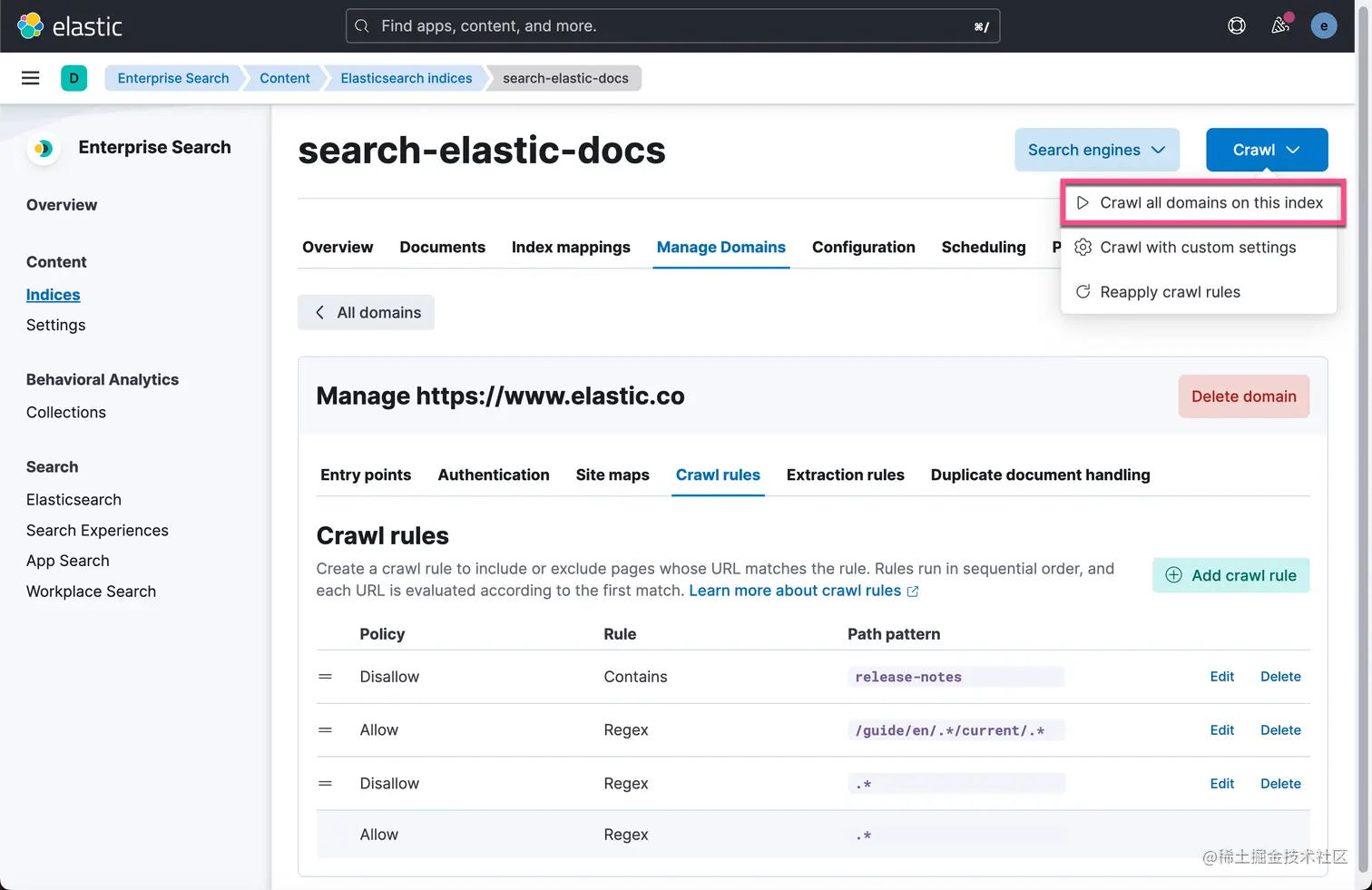Open Elasticsearch in the sidebar
This screenshot has height=890, width=1372.
click(x=73, y=500)
